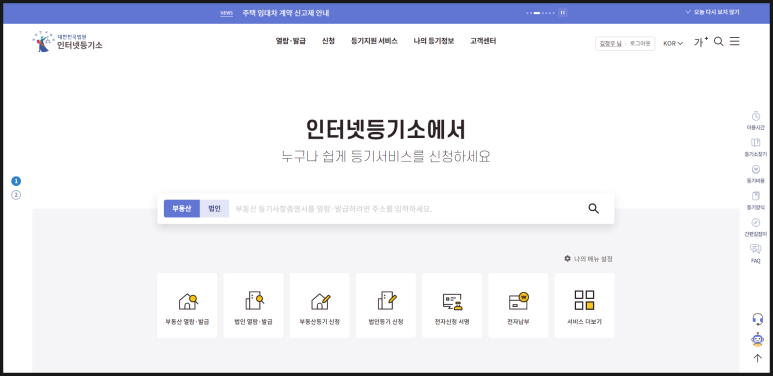Open the 등기지원 서비스 menu
773x376 pixels.
point(374,41)
